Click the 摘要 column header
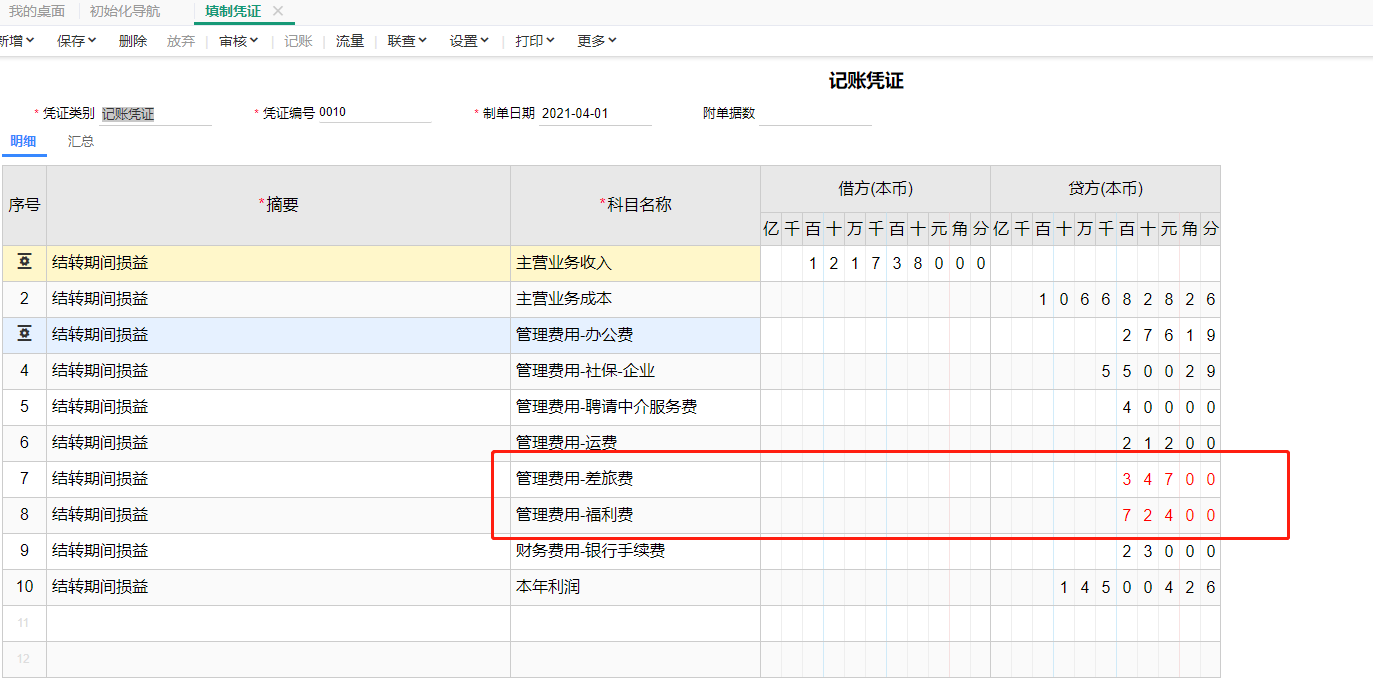Viewport: 1373px width, 678px height. [279, 205]
